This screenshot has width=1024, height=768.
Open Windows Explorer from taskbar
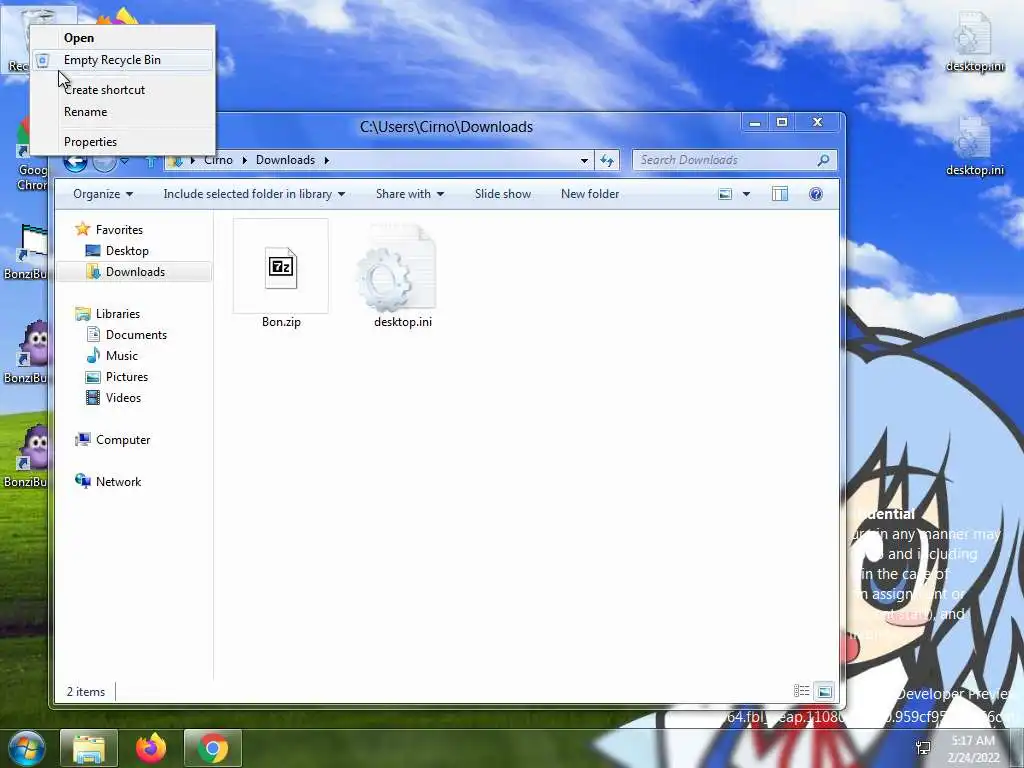tap(89, 748)
